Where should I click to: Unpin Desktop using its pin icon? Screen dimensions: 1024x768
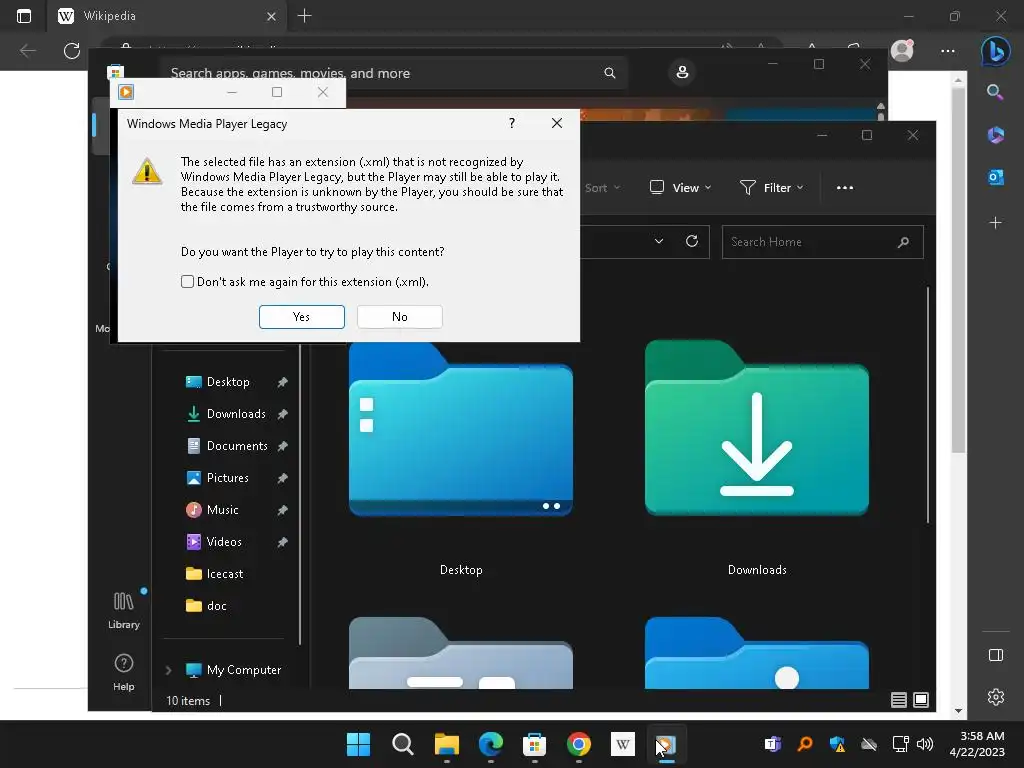click(282, 382)
